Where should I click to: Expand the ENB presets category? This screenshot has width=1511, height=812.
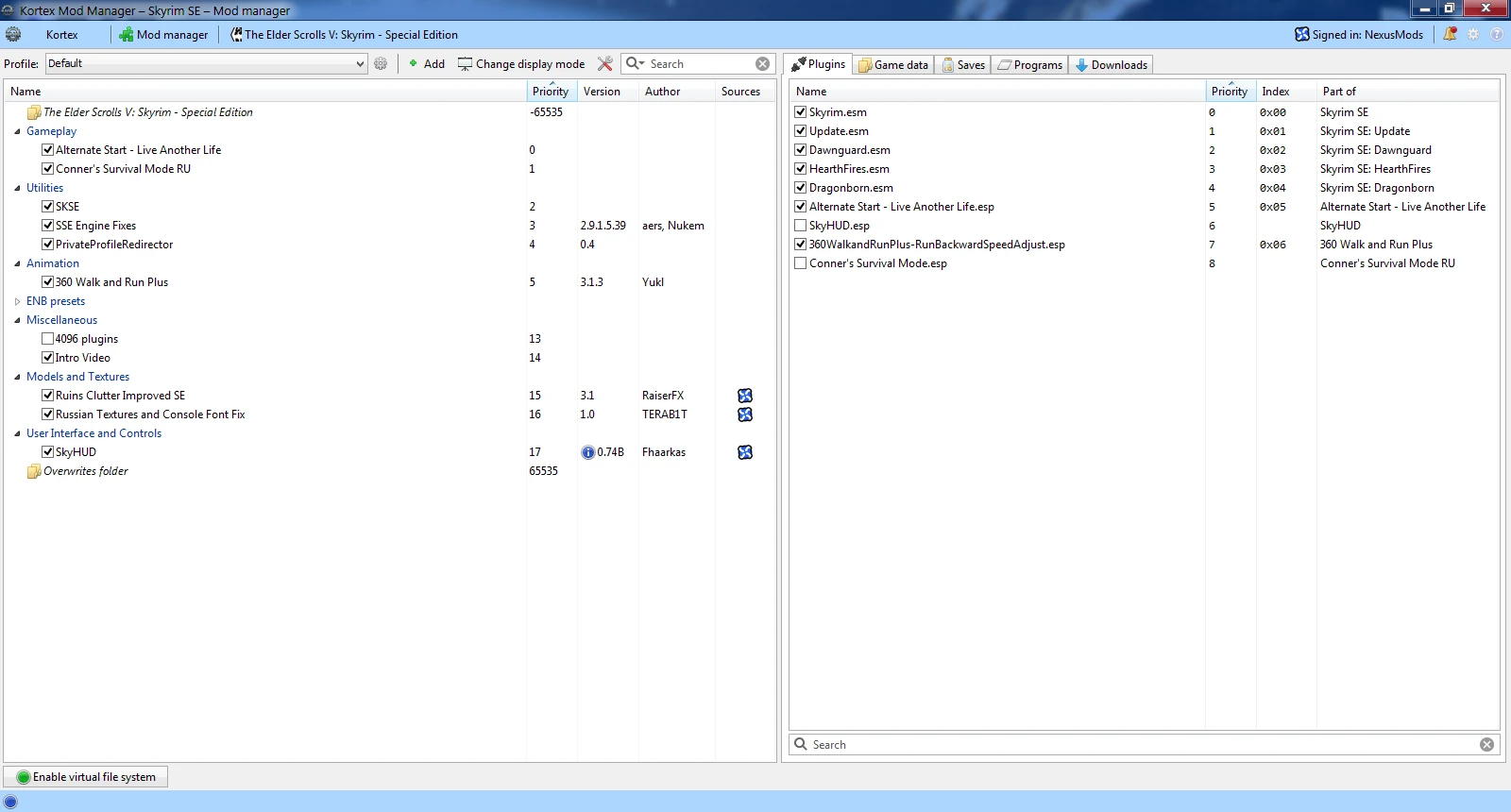[17, 301]
